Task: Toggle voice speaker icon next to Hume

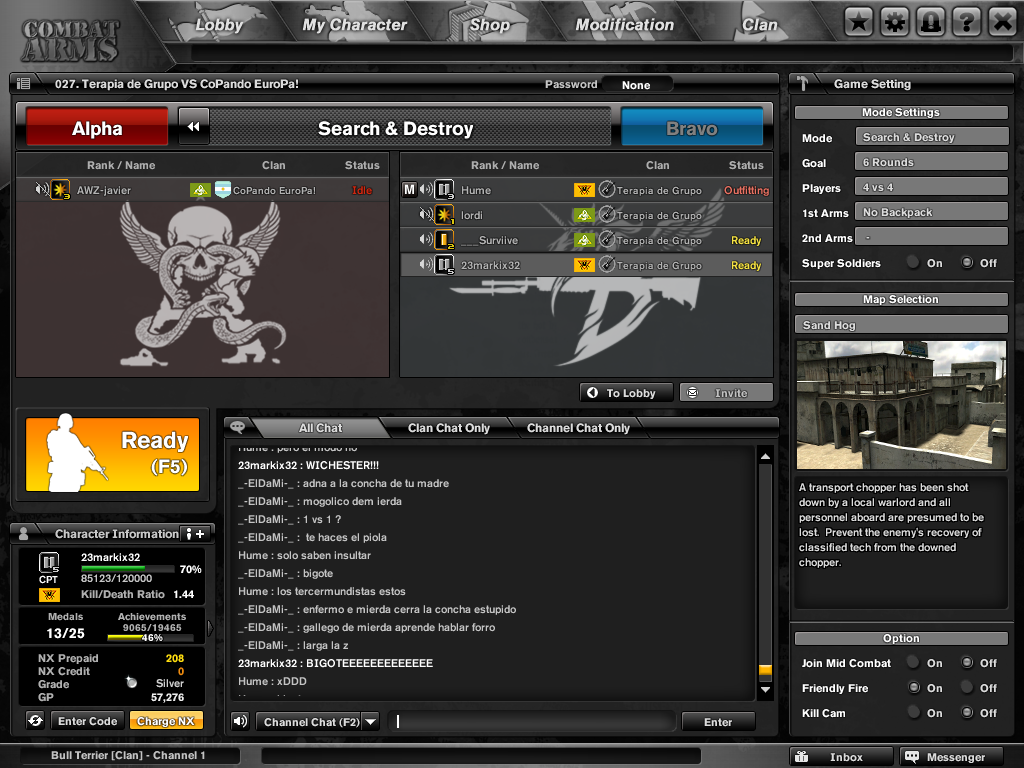Action: (x=427, y=190)
